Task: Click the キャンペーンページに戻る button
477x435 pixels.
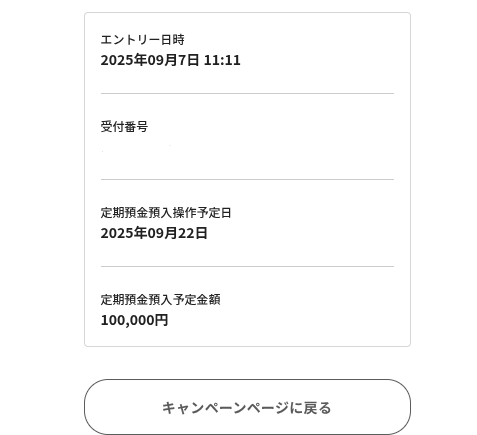Action: click(x=247, y=407)
